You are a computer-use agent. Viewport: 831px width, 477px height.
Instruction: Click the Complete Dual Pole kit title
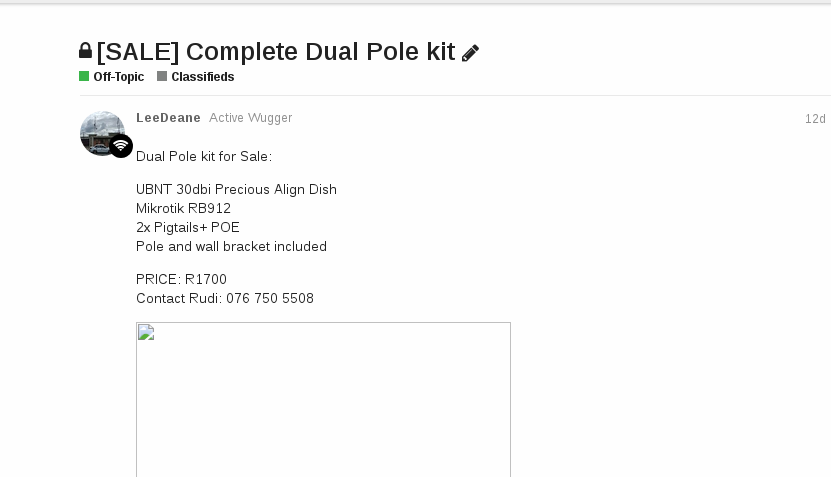(276, 52)
